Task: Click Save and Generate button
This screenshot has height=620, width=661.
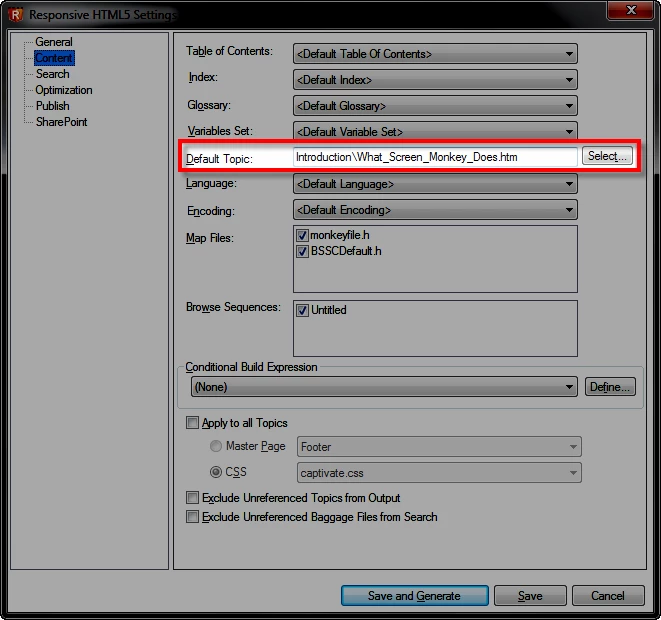Action: (x=414, y=596)
